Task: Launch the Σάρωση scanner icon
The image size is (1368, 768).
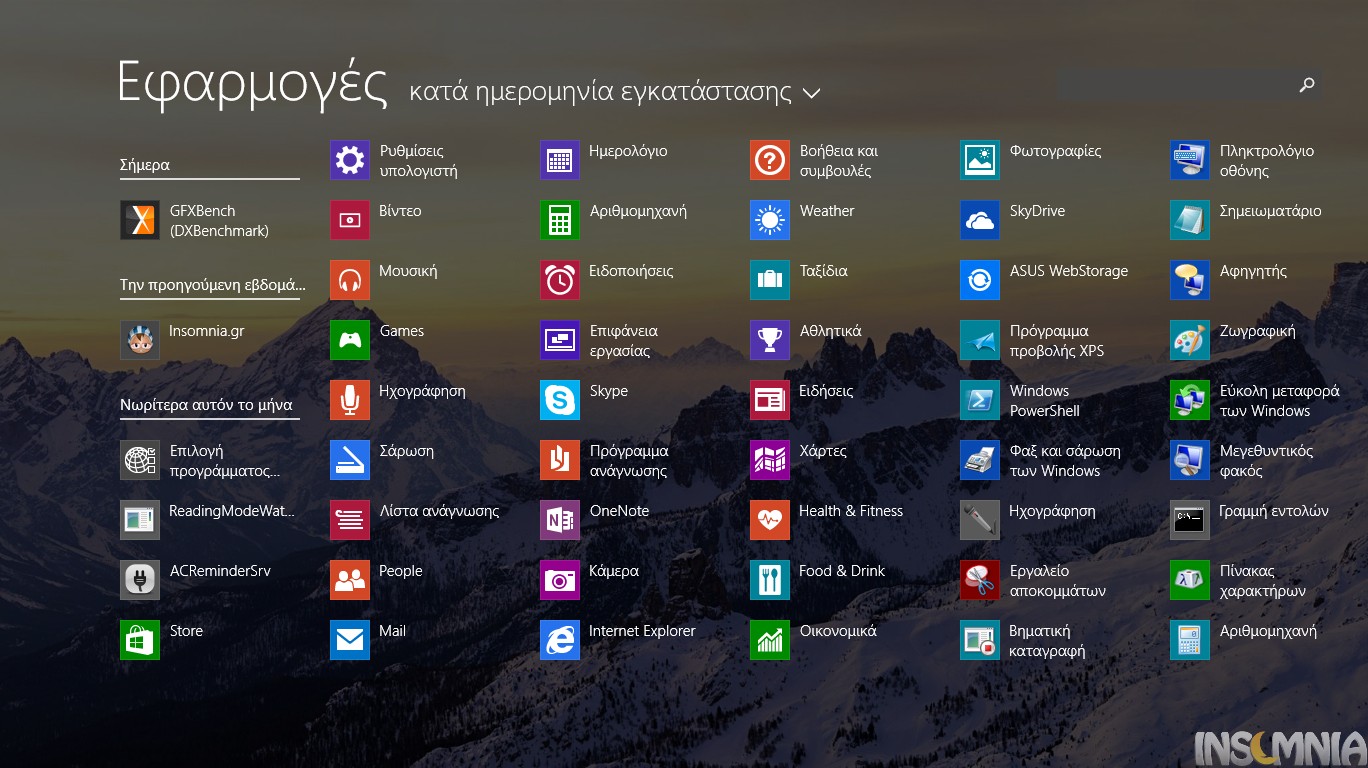Action: pyautogui.click(x=350, y=460)
